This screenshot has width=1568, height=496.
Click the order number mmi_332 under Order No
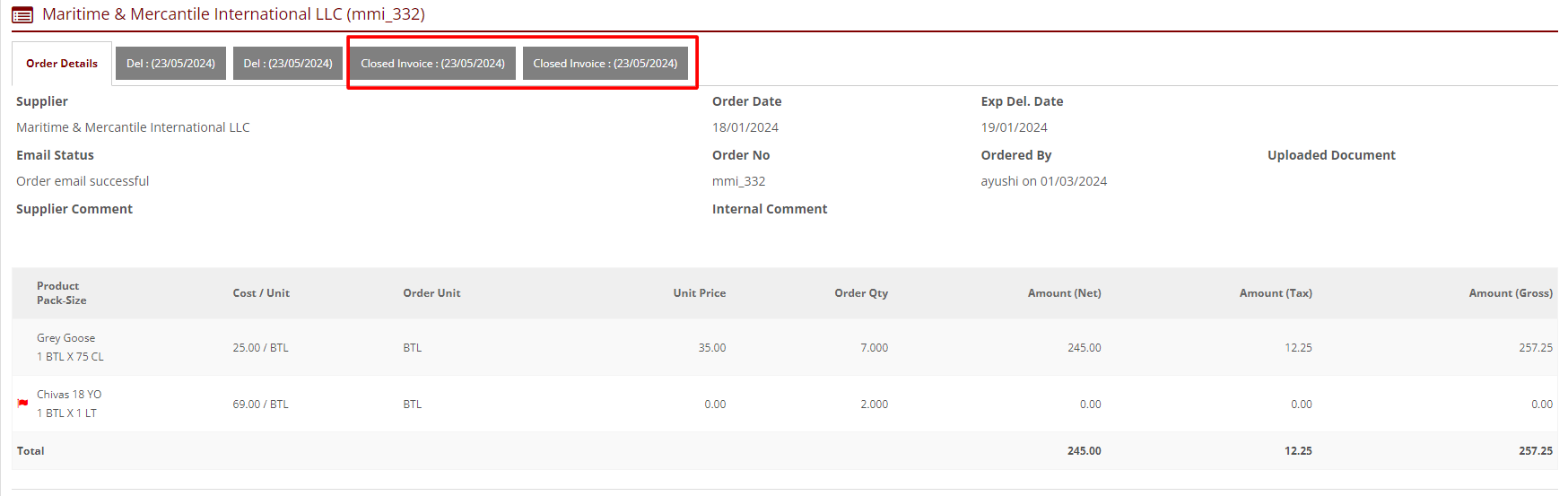(x=738, y=181)
